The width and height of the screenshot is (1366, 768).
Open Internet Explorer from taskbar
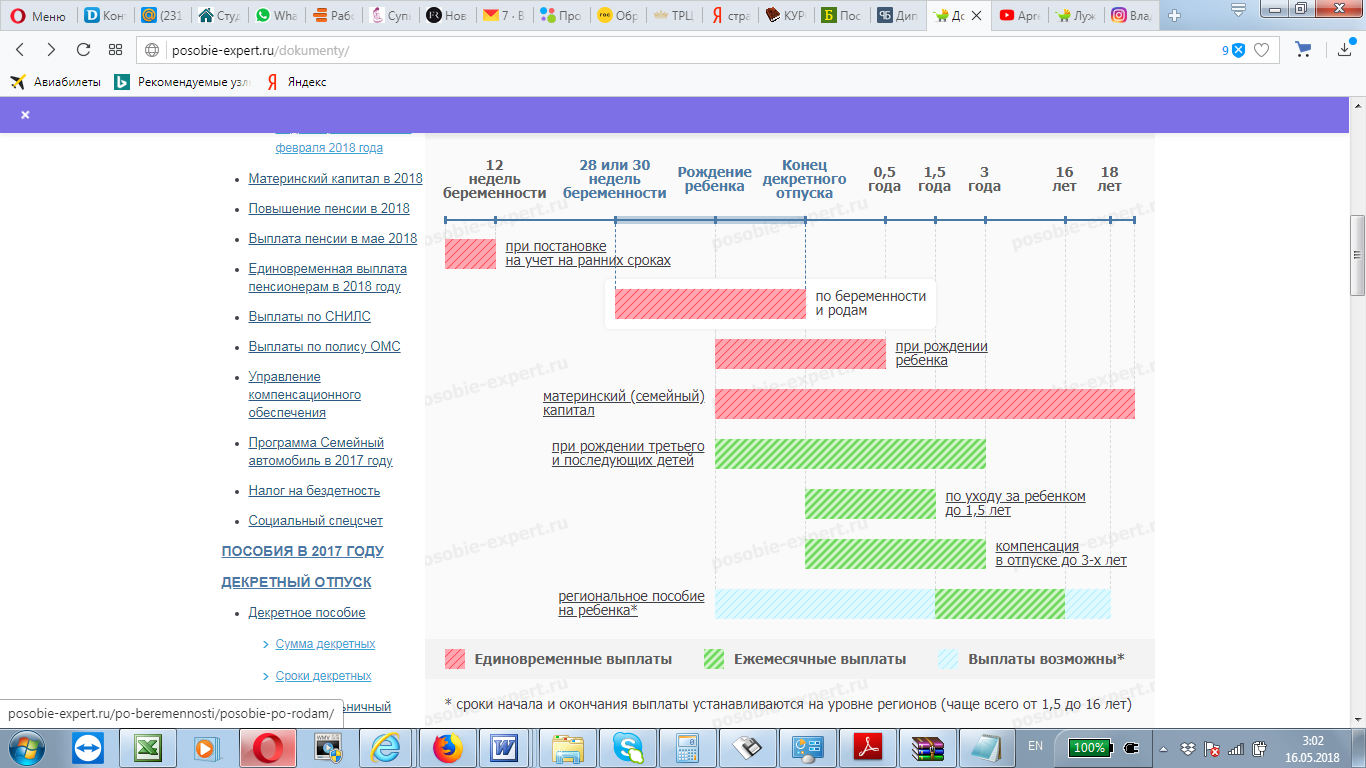pyautogui.click(x=387, y=747)
